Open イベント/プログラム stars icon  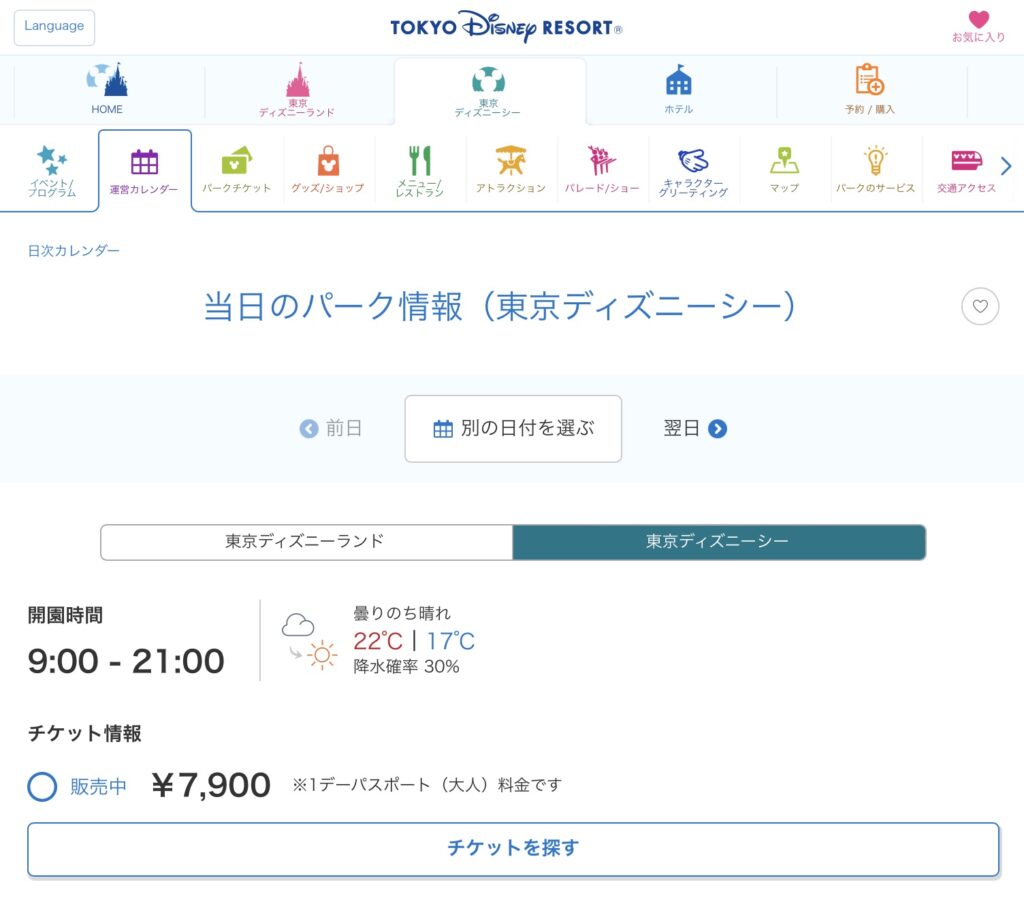[52, 171]
